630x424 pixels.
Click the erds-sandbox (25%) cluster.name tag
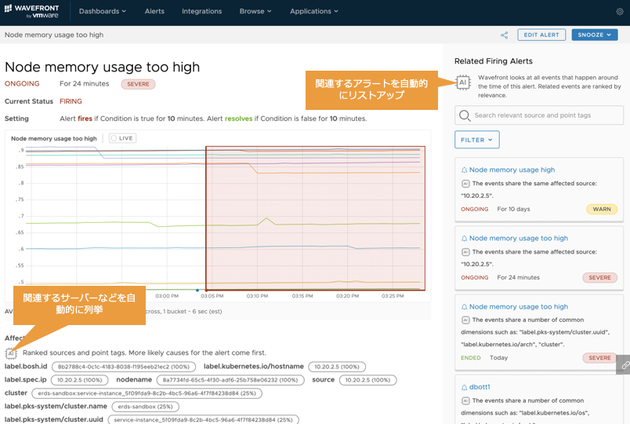tap(145, 406)
